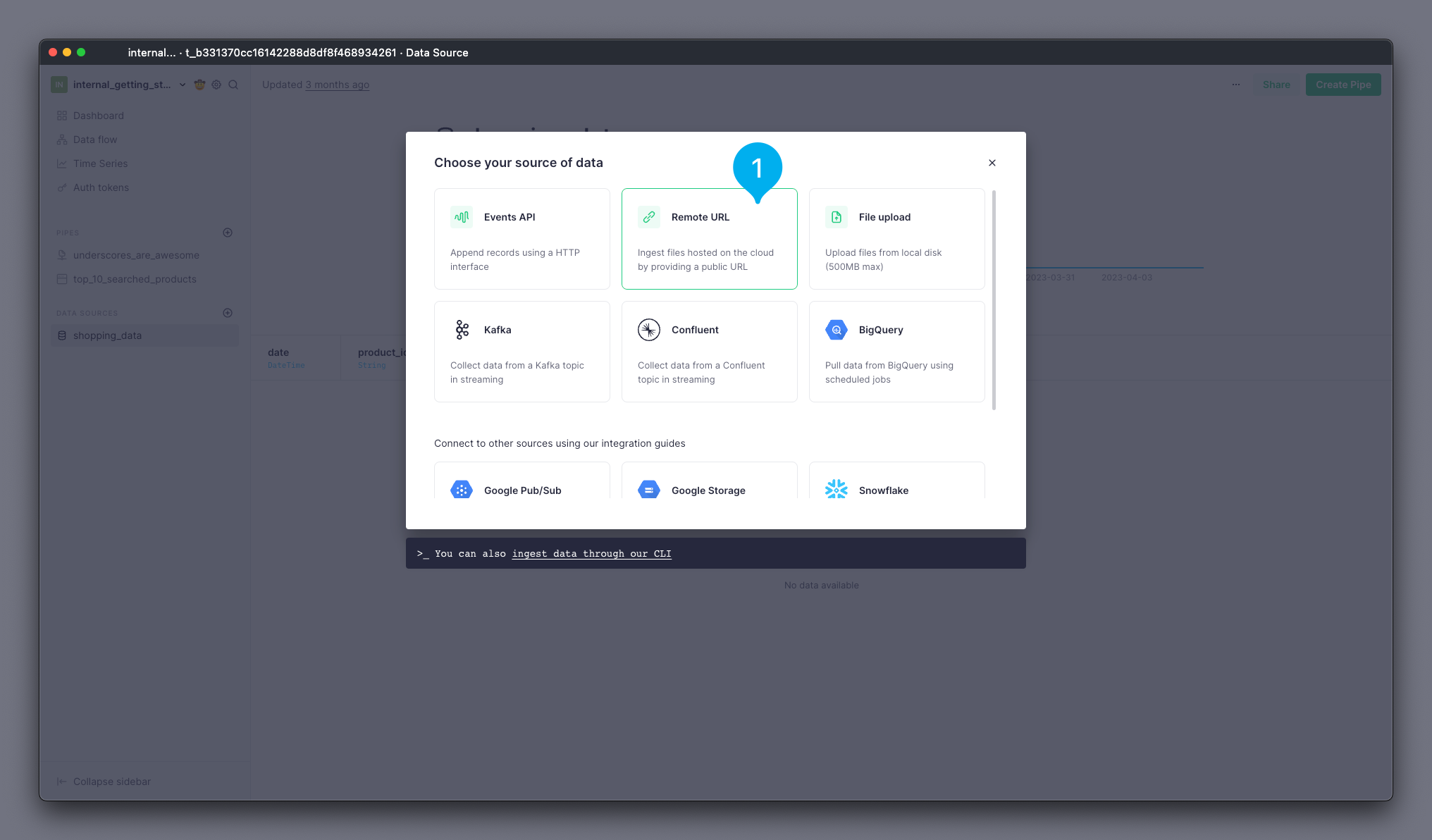Screen dimensions: 1432x840
Task: Click the Confluent logo icon
Action: point(649,330)
